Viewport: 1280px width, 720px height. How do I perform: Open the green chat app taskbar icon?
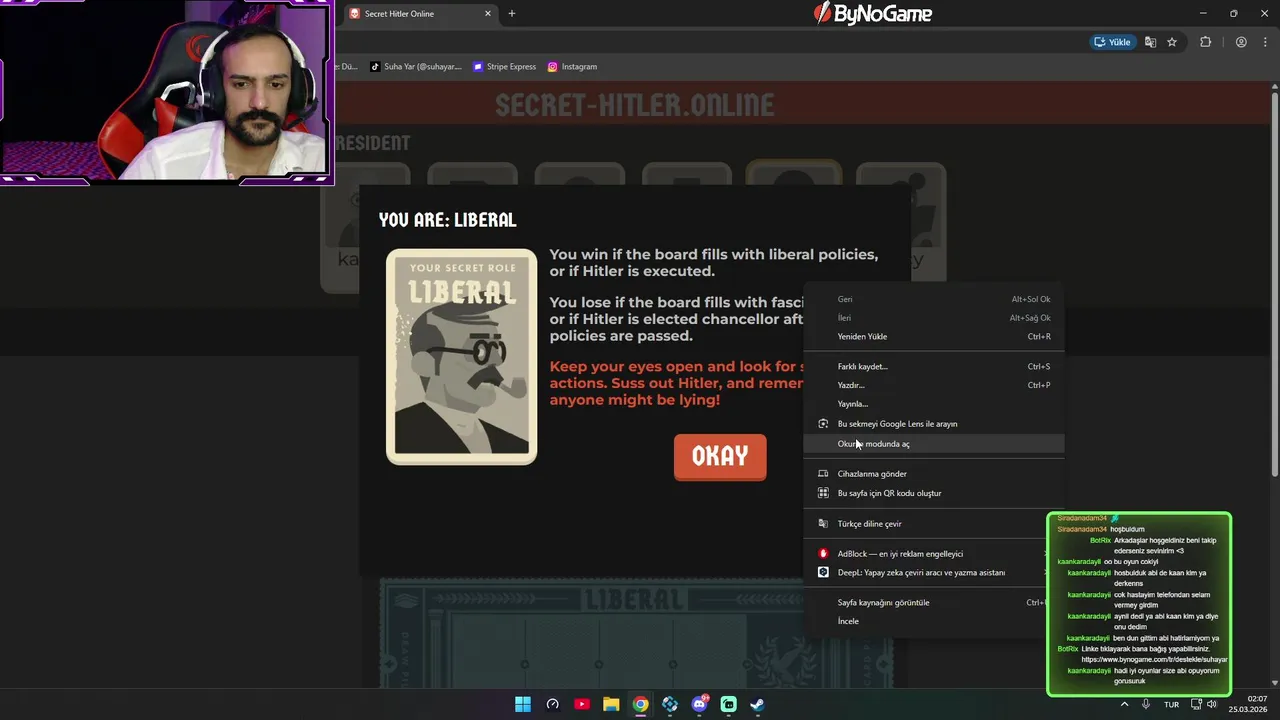[x=729, y=704]
